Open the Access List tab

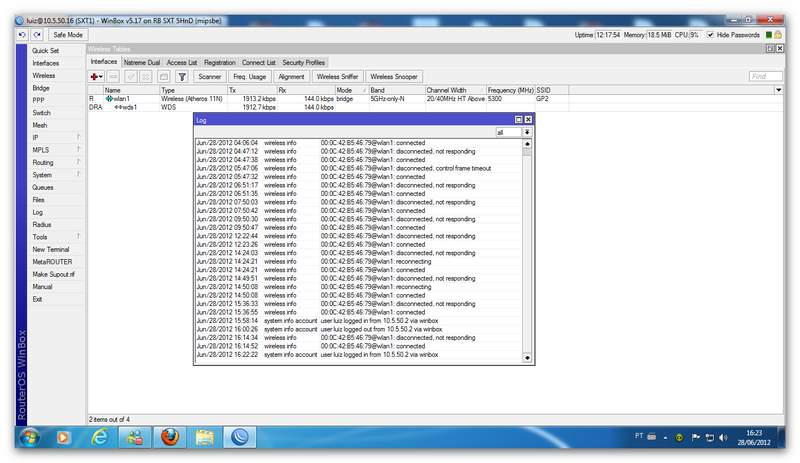click(x=182, y=62)
